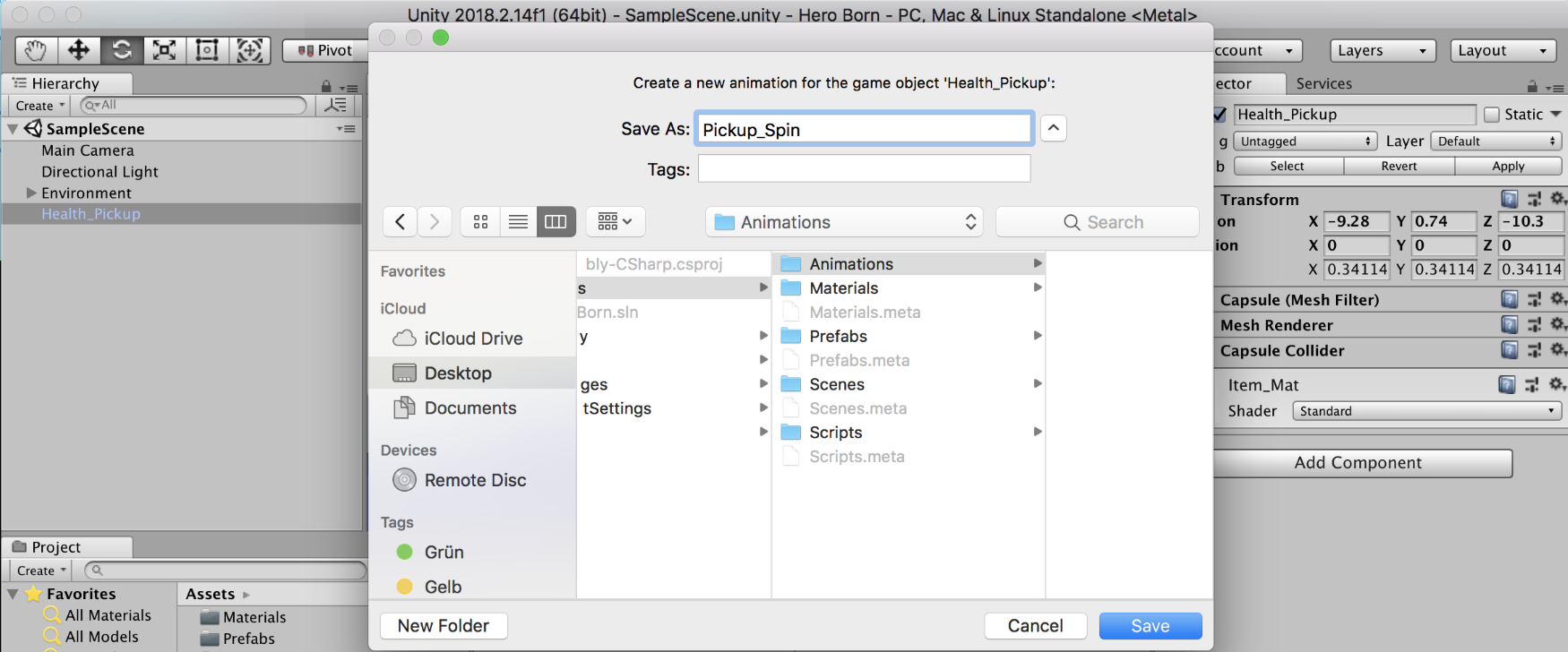
Task: Switch file dialog to icon view
Action: [480, 222]
